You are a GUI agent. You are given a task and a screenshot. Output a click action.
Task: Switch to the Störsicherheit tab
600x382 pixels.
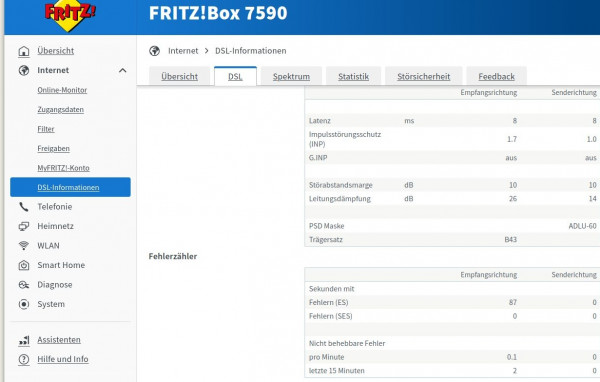pyautogui.click(x=424, y=77)
